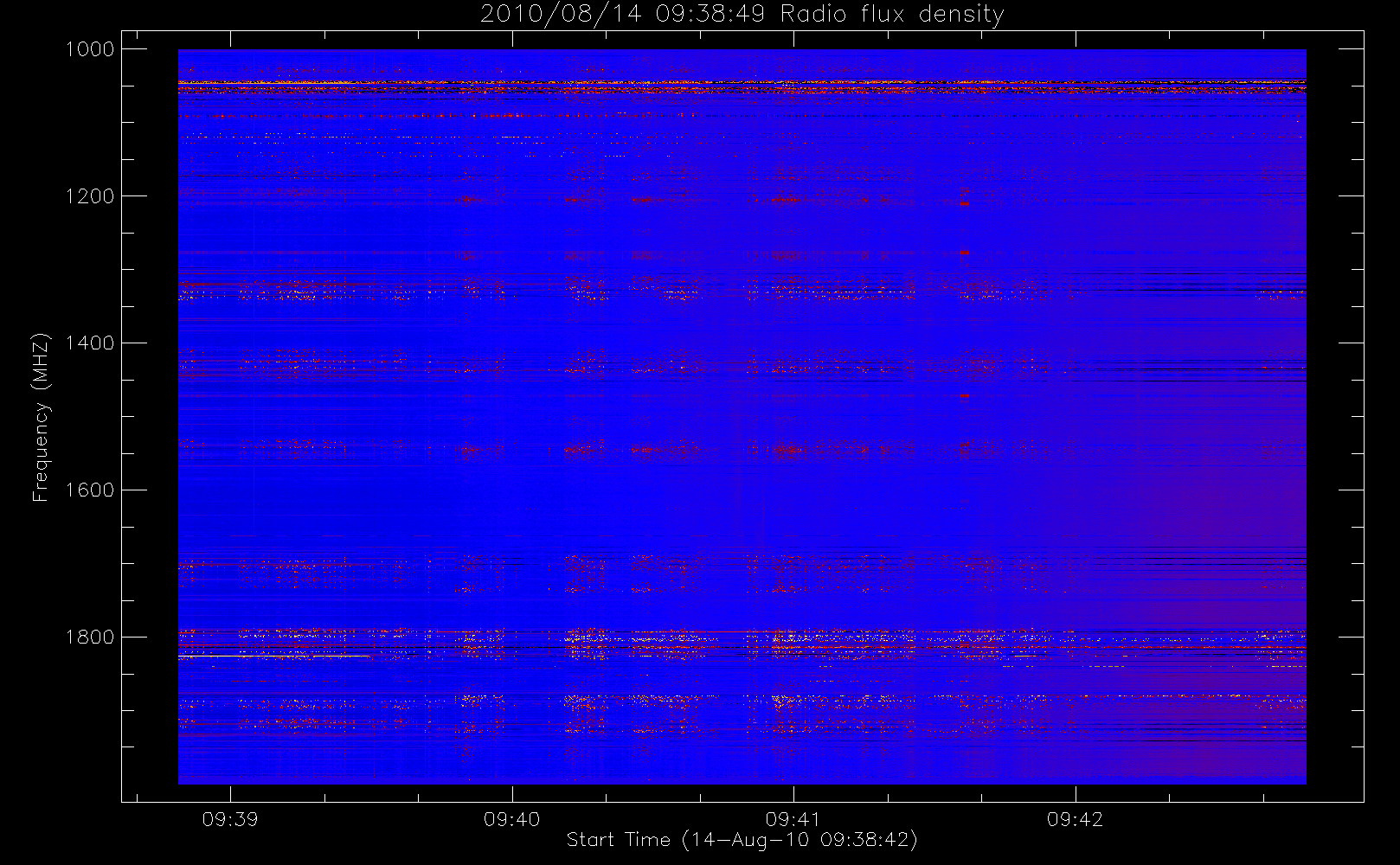This screenshot has width=1400, height=865.
Task: Click the "Start Time (14-Aug-10 09:38:42)" axis label
Action: [742, 840]
